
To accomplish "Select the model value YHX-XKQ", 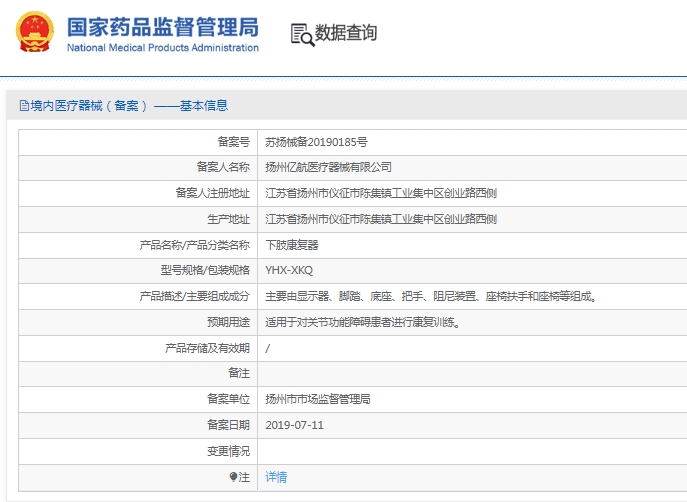I will [289, 270].
